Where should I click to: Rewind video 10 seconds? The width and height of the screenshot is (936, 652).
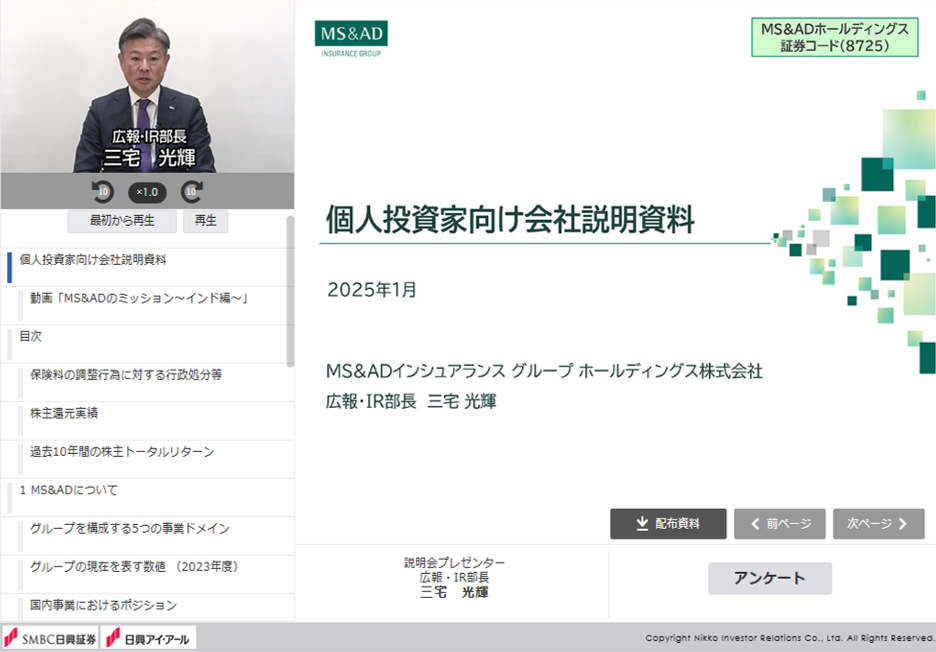pyautogui.click(x=103, y=192)
